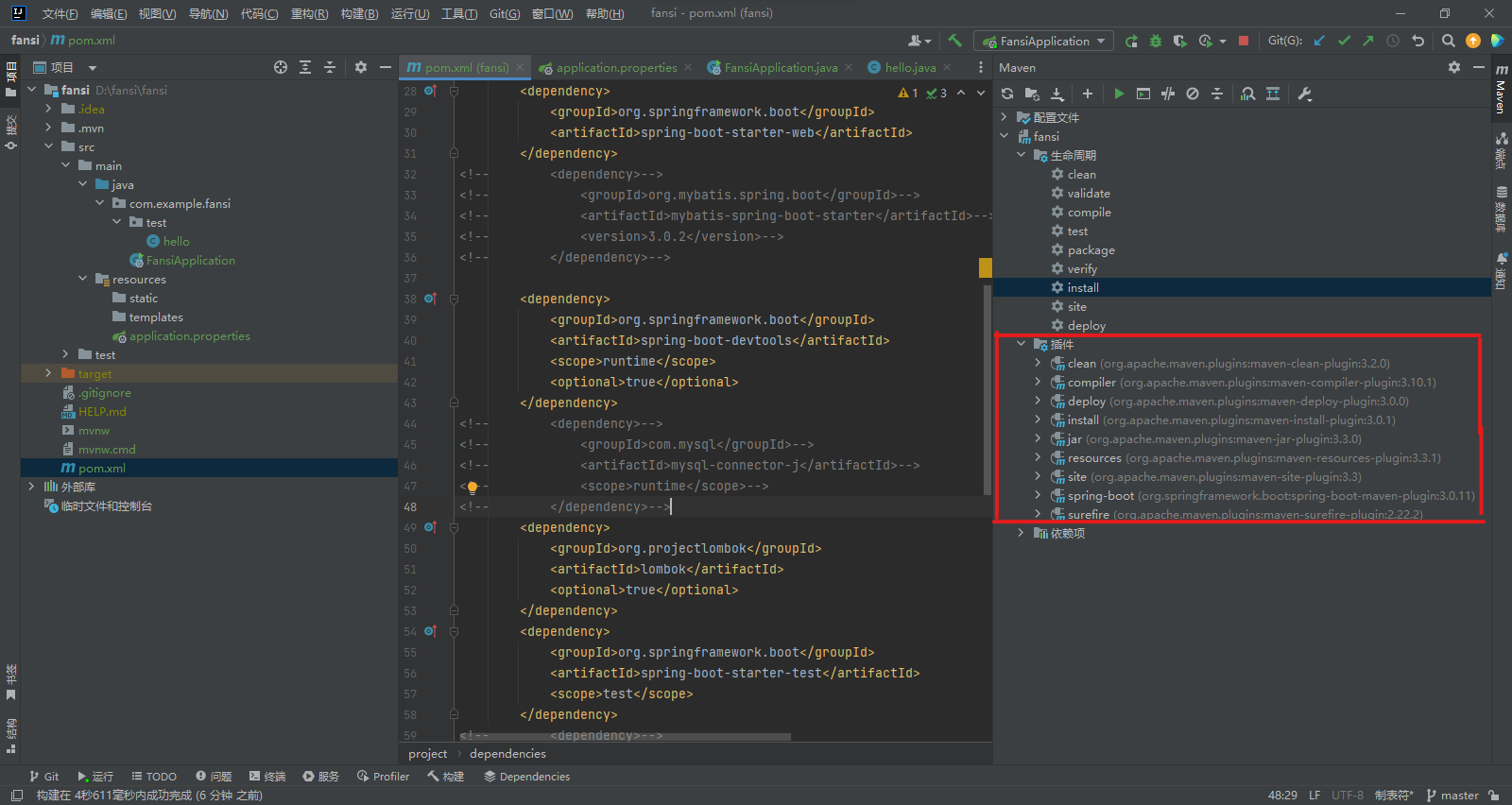Toggle skip tests mode in Maven

[1193, 94]
